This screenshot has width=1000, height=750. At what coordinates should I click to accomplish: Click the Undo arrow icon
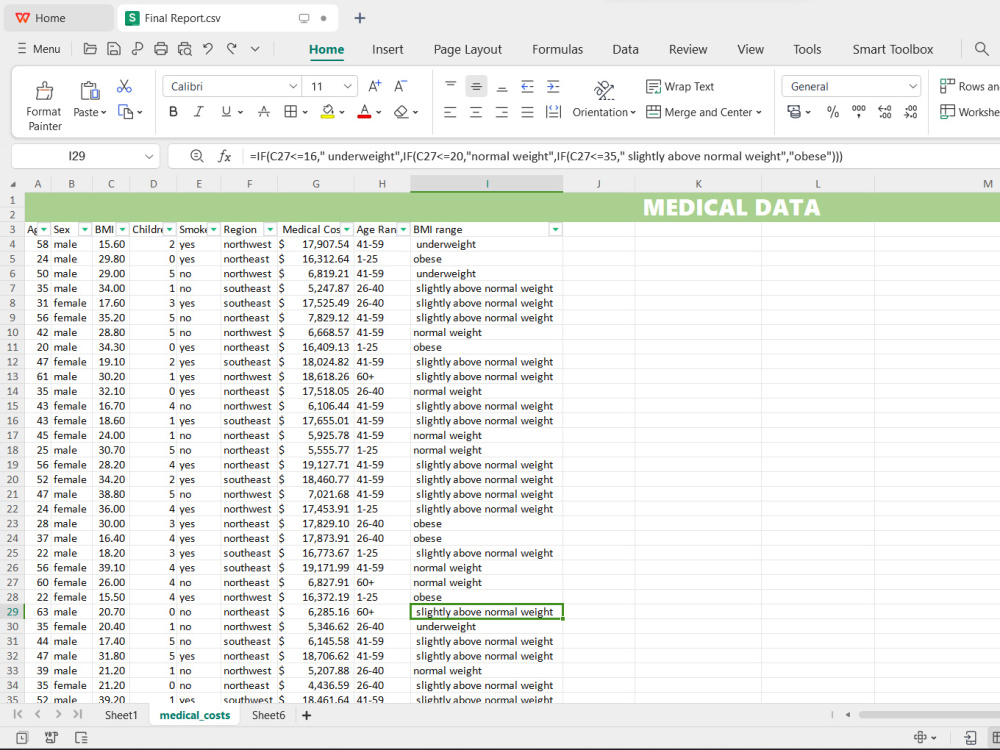[x=207, y=49]
